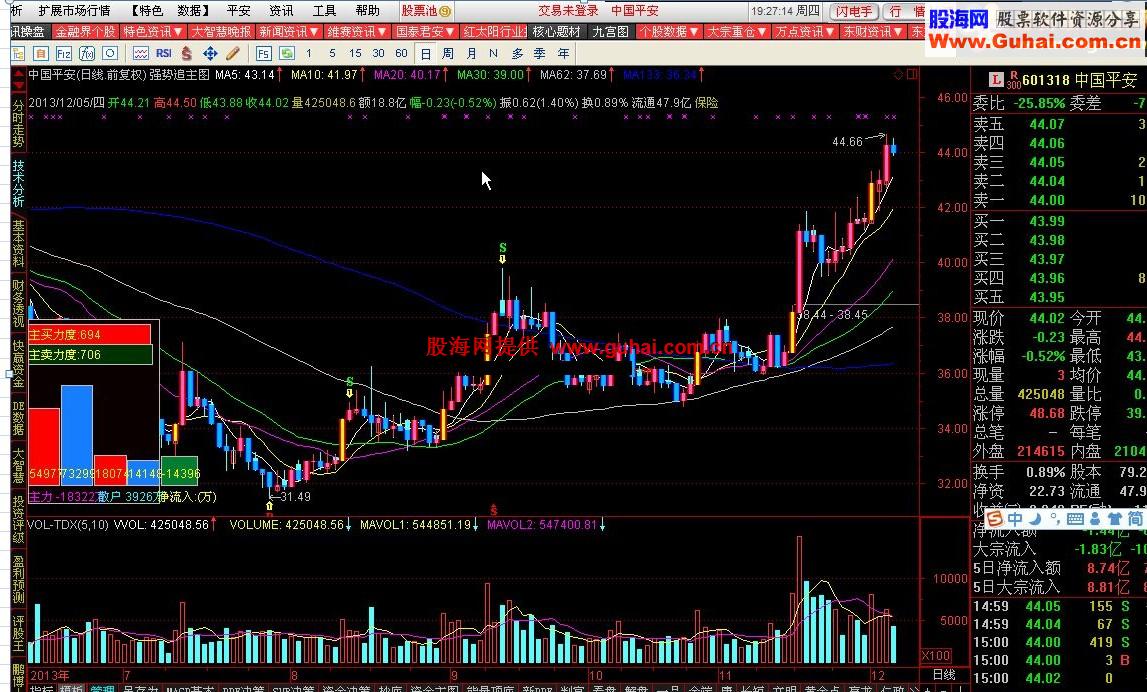Select the yearly (年) chart period

pyautogui.click(x=563, y=53)
